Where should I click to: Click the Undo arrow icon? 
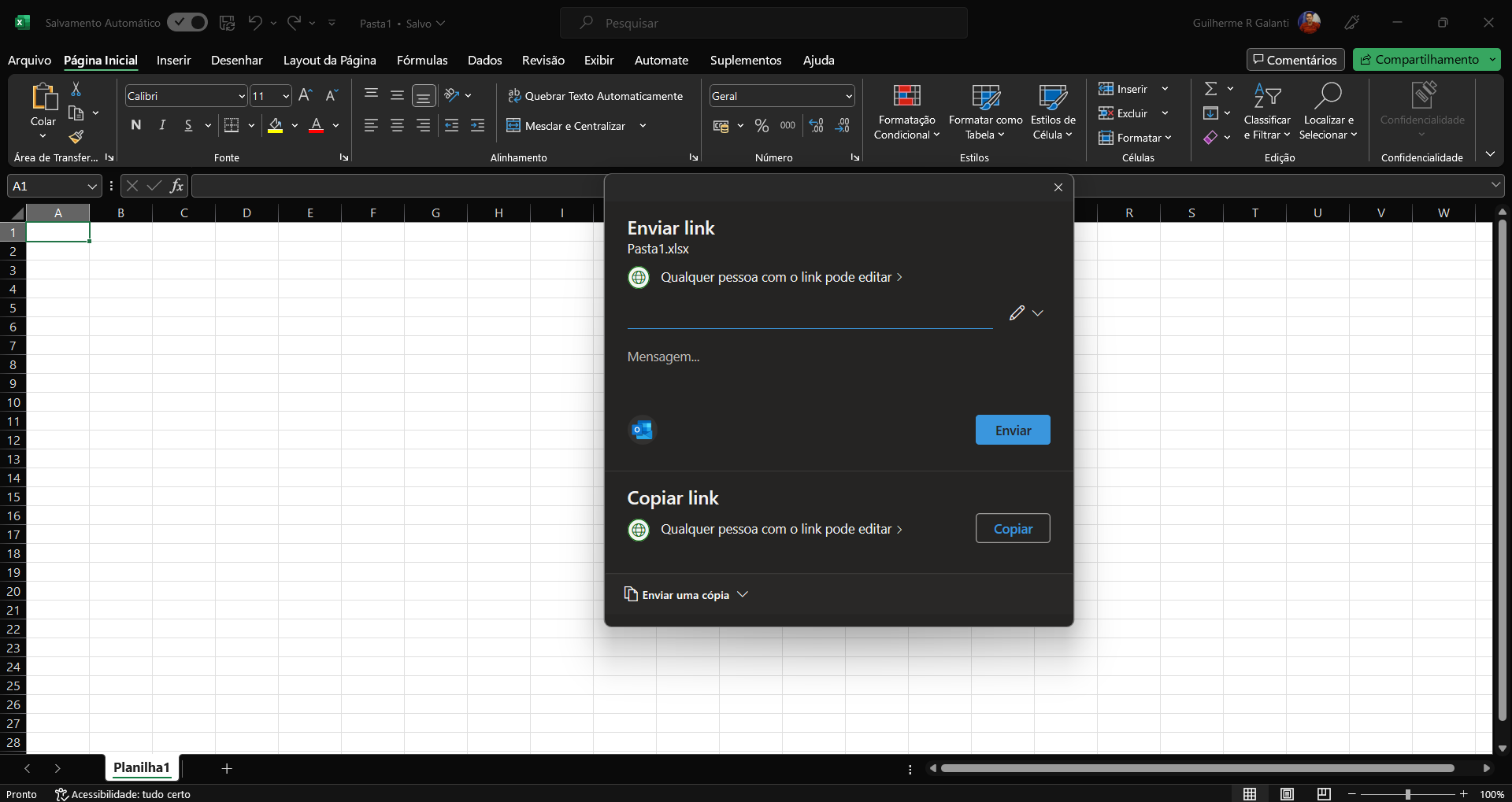point(254,23)
